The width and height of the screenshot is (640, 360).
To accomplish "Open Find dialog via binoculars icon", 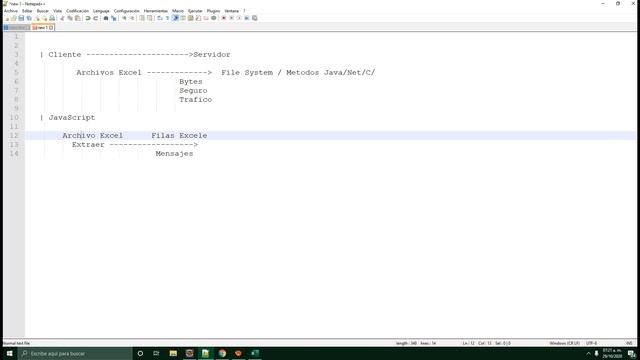I will pyautogui.click(x=106, y=18).
